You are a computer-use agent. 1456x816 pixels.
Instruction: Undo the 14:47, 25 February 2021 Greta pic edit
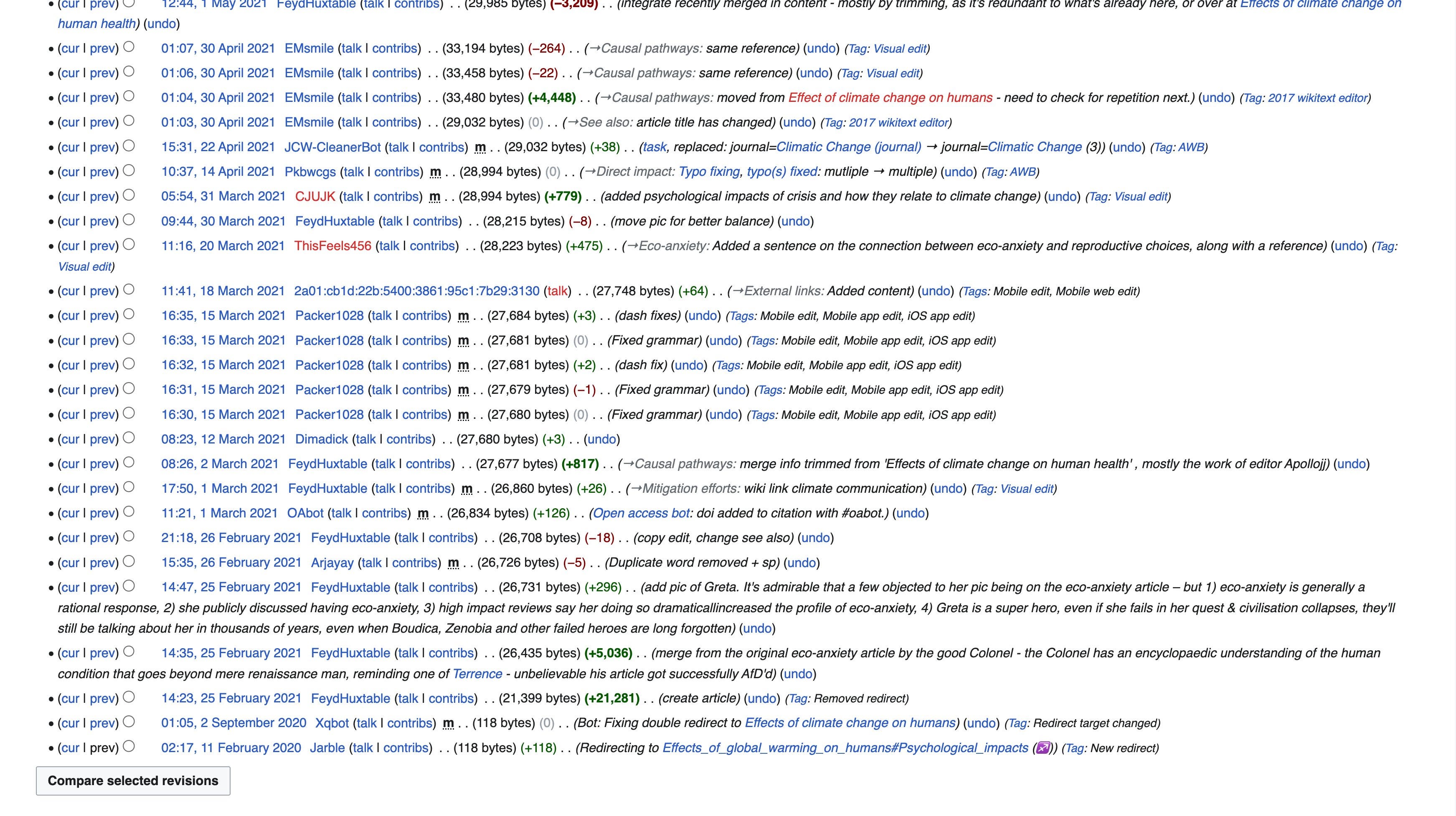click(x=757, y=628)
